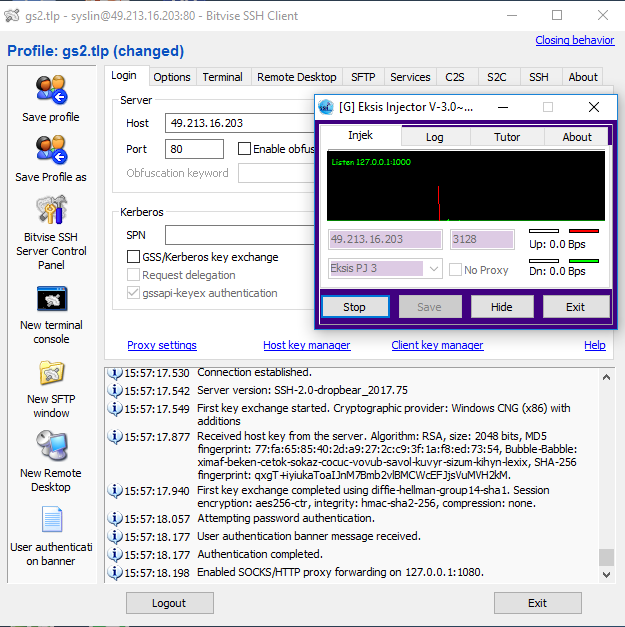This screenshot has width=625, height=627.
Task: Click the Port input field
Action: 194,149
